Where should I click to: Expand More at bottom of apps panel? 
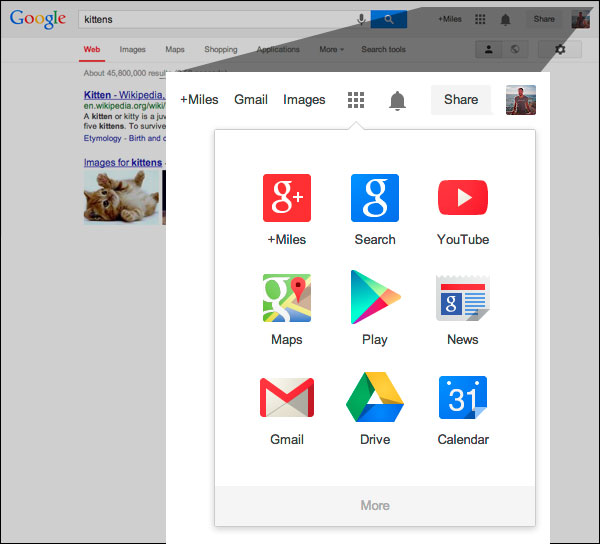point(374,505)
